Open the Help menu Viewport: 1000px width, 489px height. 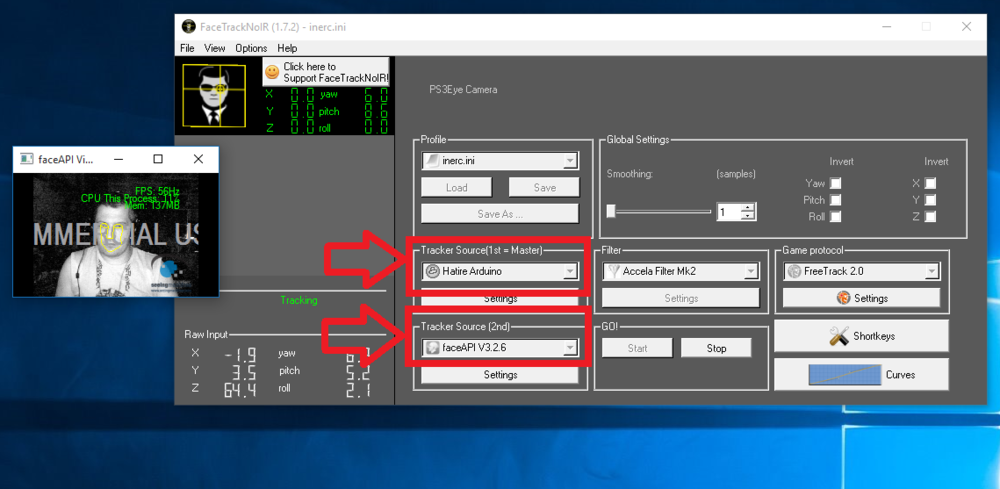coord(287,48)
